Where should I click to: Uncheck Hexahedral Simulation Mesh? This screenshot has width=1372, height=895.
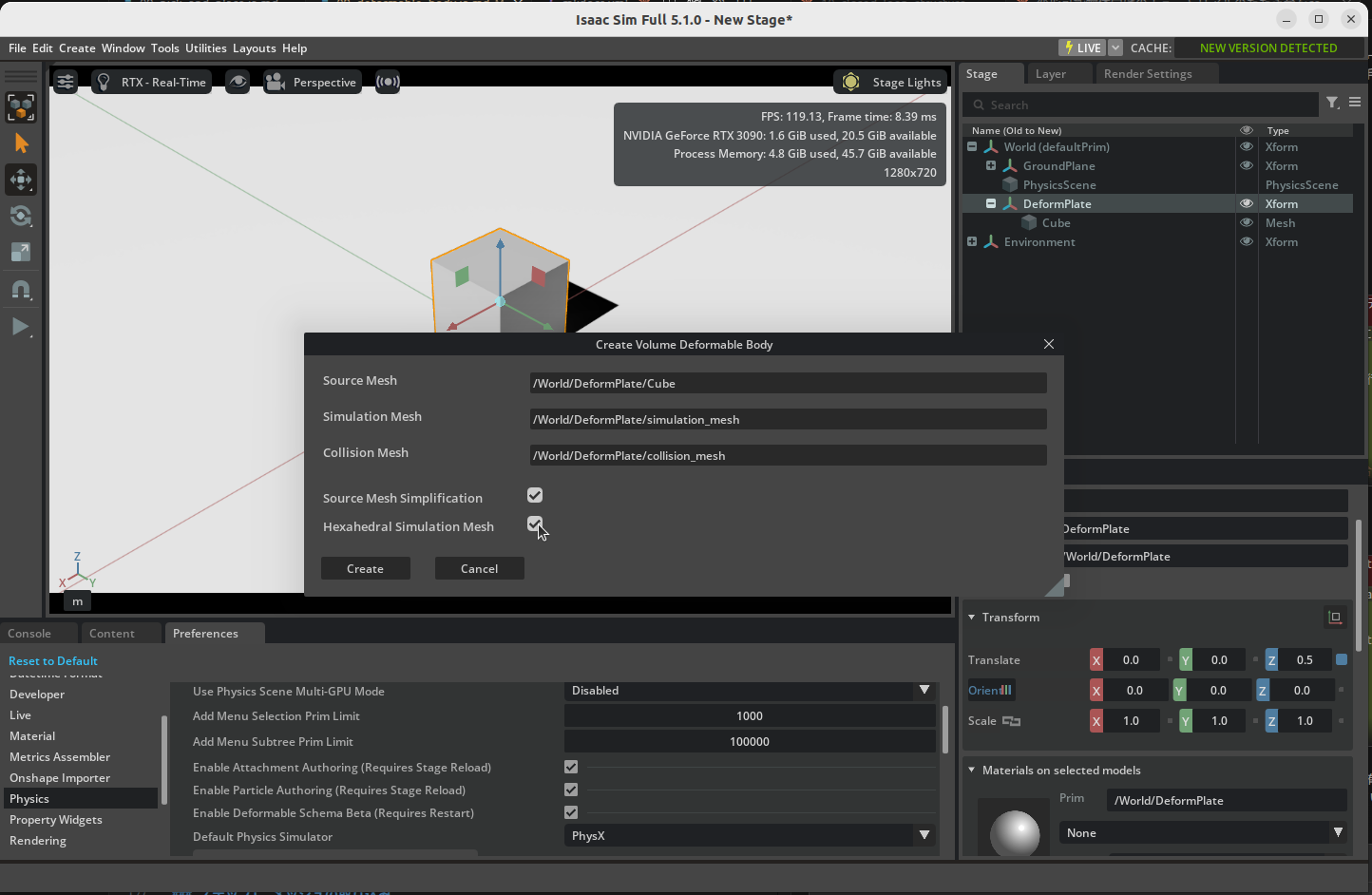tap(535, 524)
